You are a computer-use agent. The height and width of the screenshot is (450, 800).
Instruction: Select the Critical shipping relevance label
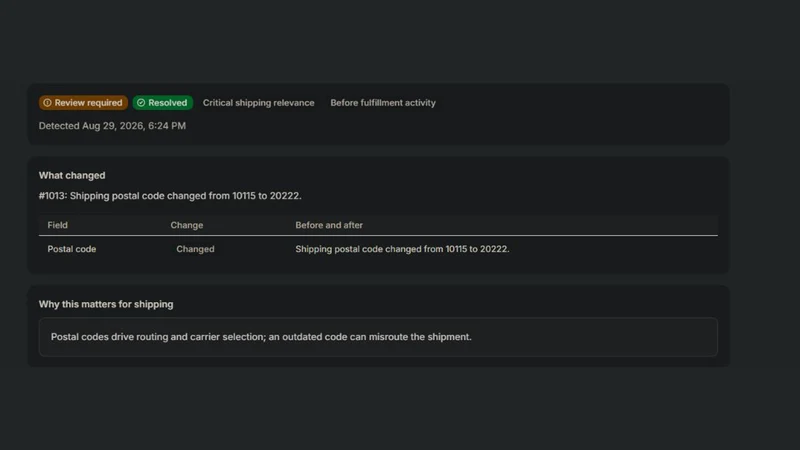pos(258,103)
